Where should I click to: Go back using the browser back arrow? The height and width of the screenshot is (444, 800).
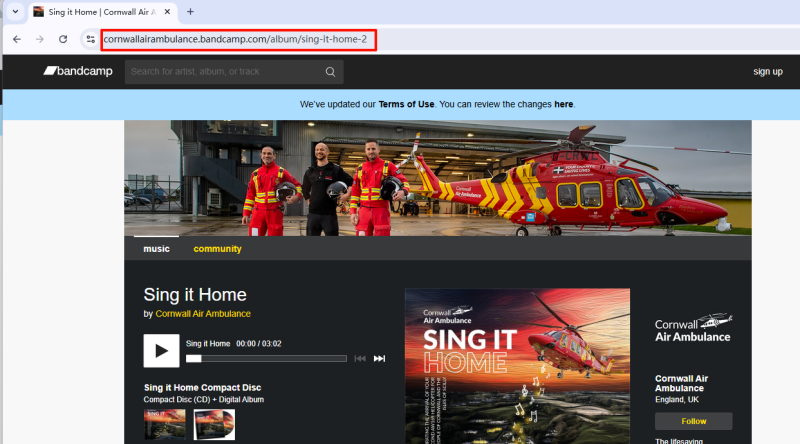click(17, 39)
